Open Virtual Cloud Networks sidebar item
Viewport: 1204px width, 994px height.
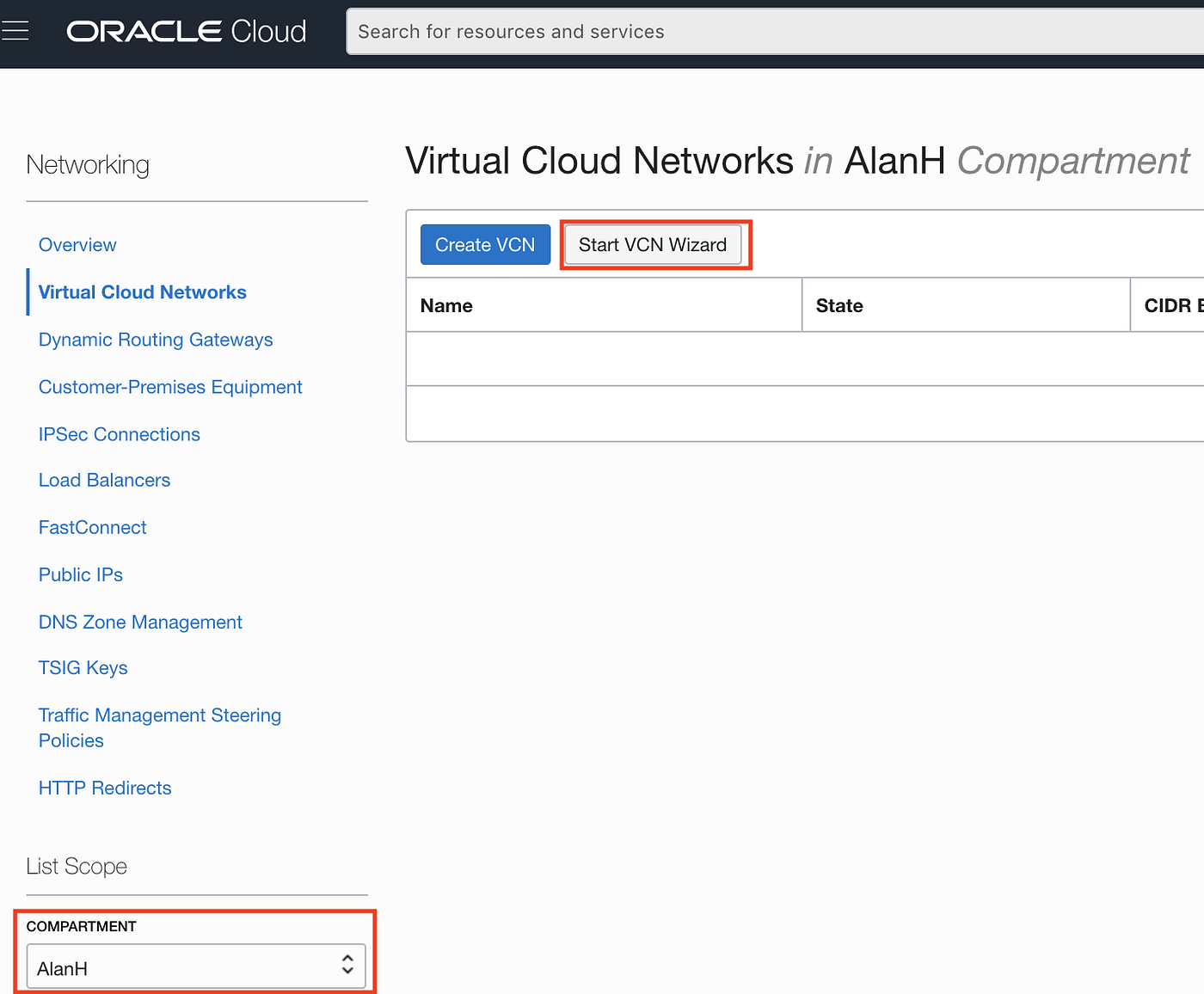(142, 291)
